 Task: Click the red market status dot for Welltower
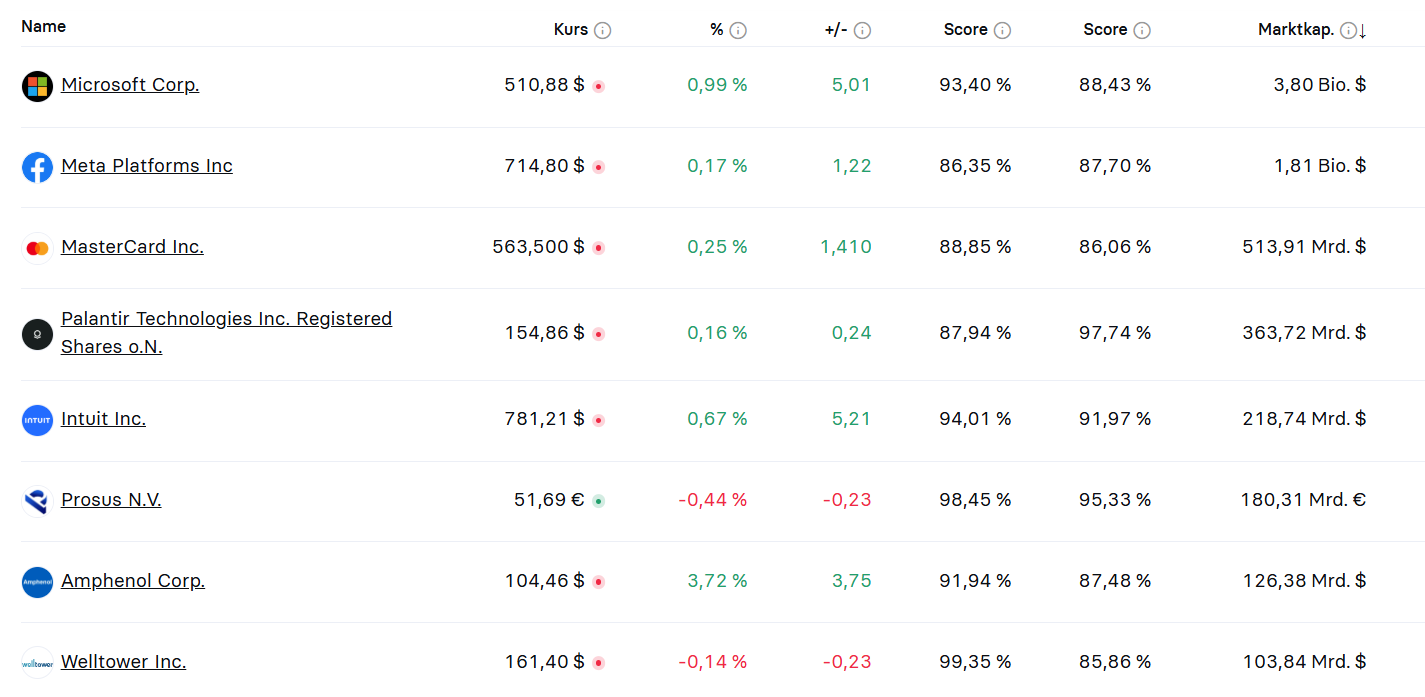point(598,662)
